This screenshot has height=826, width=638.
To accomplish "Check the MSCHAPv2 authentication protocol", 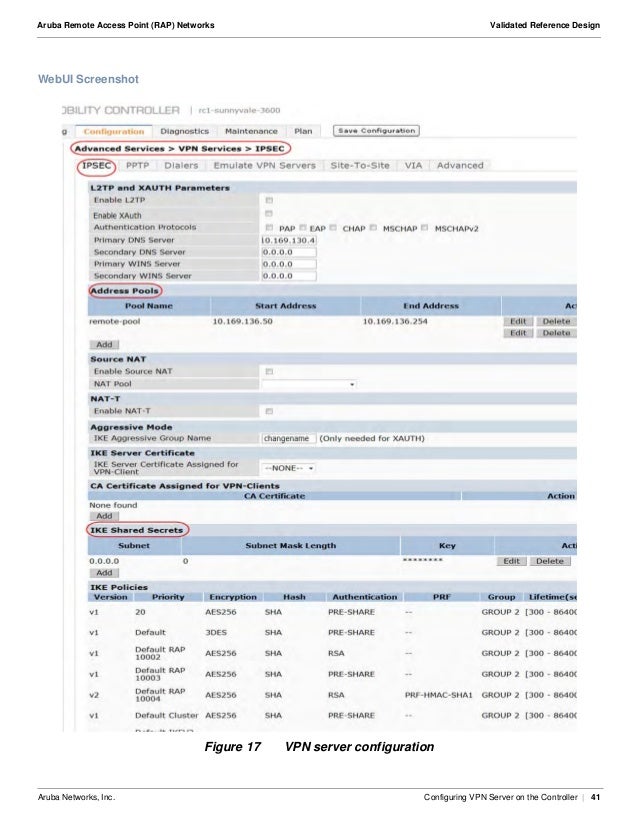I will (425, 228).
